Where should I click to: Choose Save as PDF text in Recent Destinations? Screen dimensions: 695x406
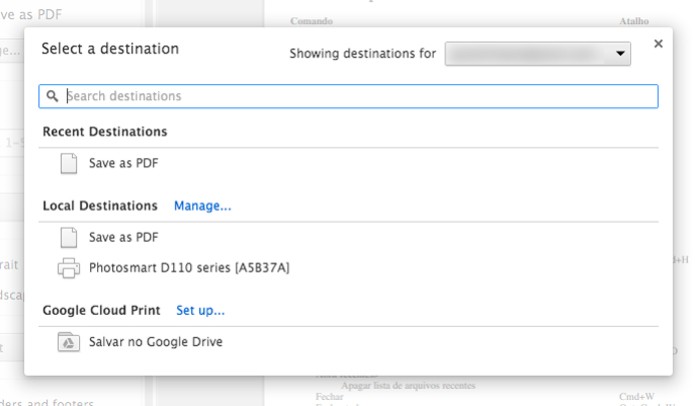[124, 163]
